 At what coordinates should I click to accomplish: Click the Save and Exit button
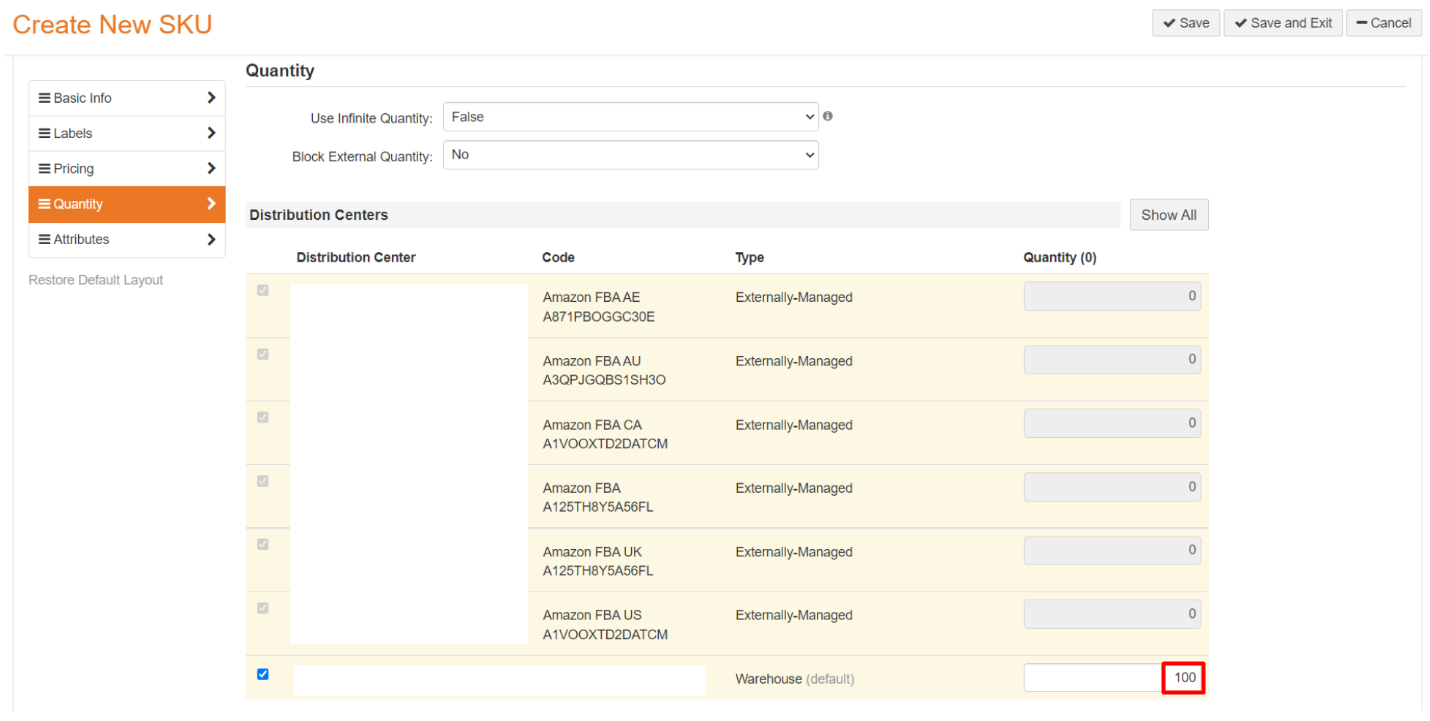point(1282,23)
